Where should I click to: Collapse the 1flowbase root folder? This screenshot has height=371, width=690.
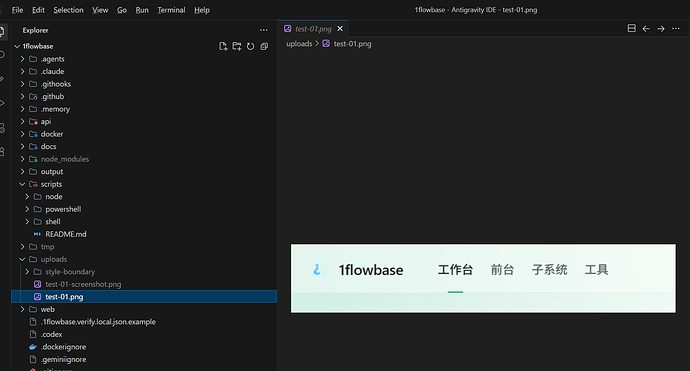pos(17,46)
